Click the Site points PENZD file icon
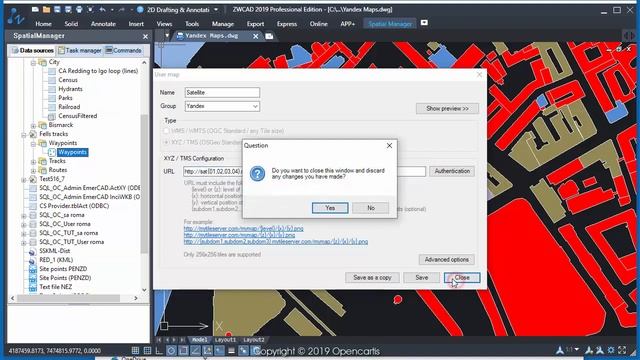 [33, 269]
